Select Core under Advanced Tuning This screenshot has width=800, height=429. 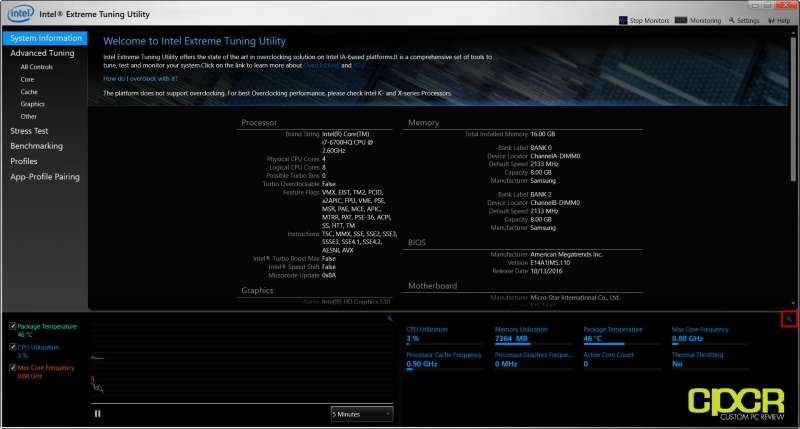(x=28, y=80)
